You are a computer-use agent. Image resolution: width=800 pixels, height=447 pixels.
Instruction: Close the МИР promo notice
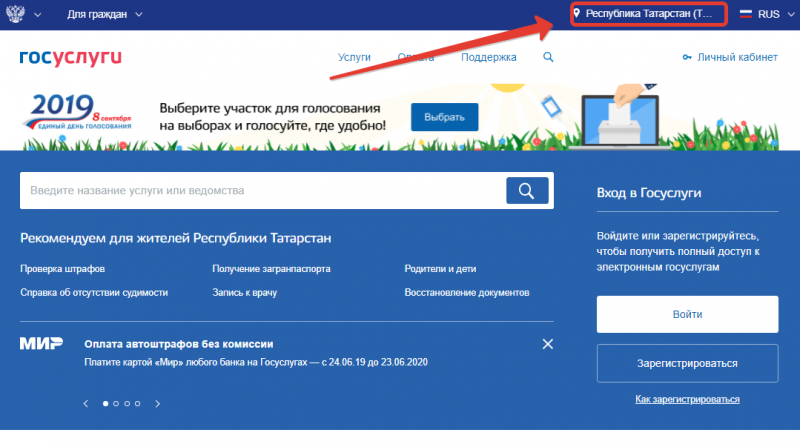pyautogui.click(x=547, y=344)
